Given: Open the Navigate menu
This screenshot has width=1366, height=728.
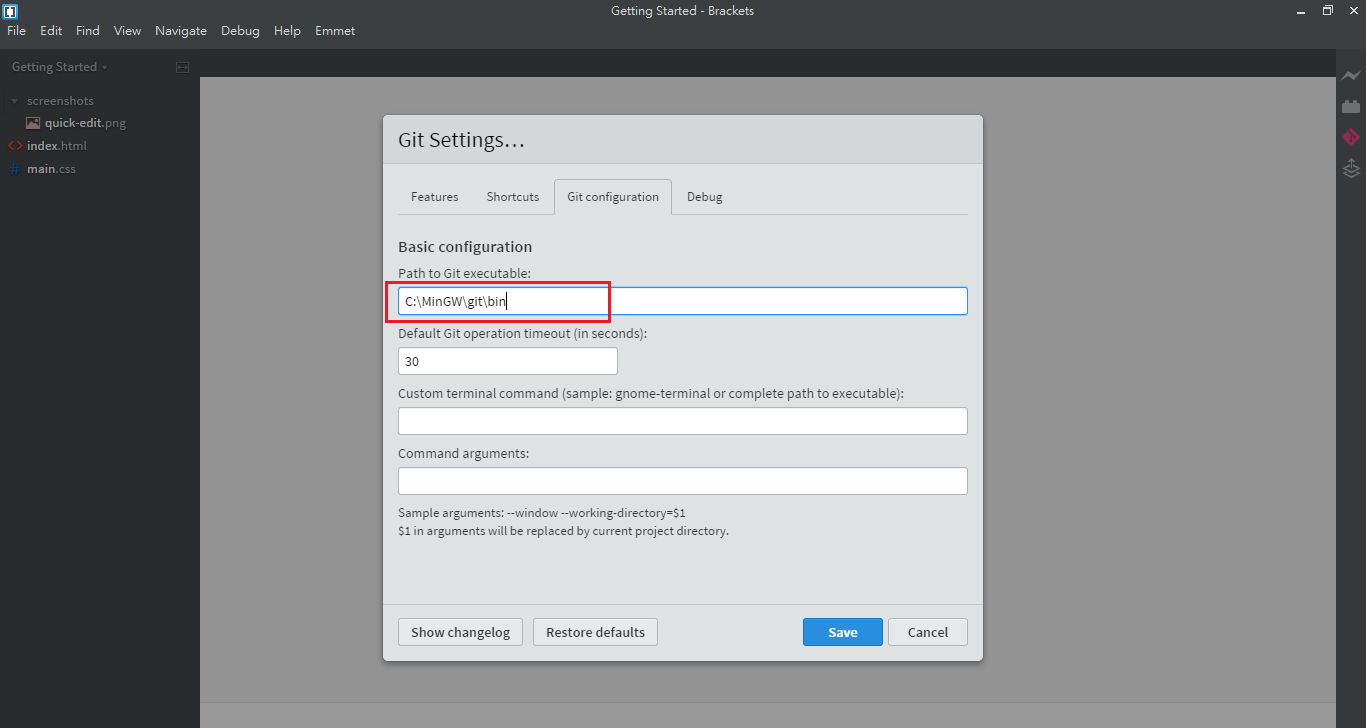Looking at the screenshot, I should (x=181, y=31).
